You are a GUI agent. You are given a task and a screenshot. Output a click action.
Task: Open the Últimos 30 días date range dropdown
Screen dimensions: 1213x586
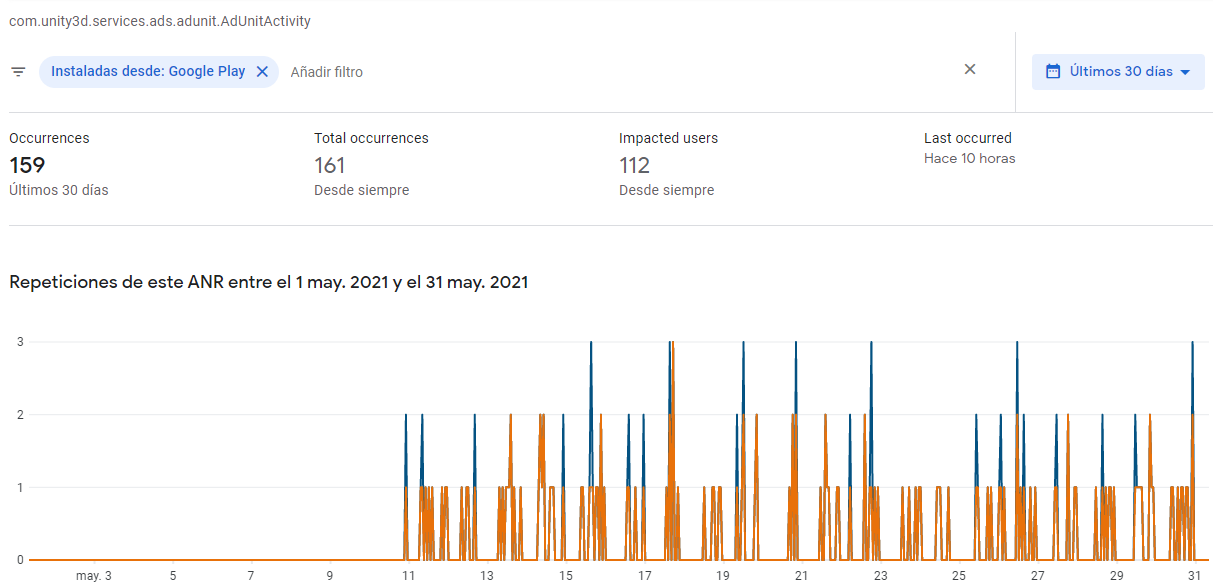click(1118, 71)
